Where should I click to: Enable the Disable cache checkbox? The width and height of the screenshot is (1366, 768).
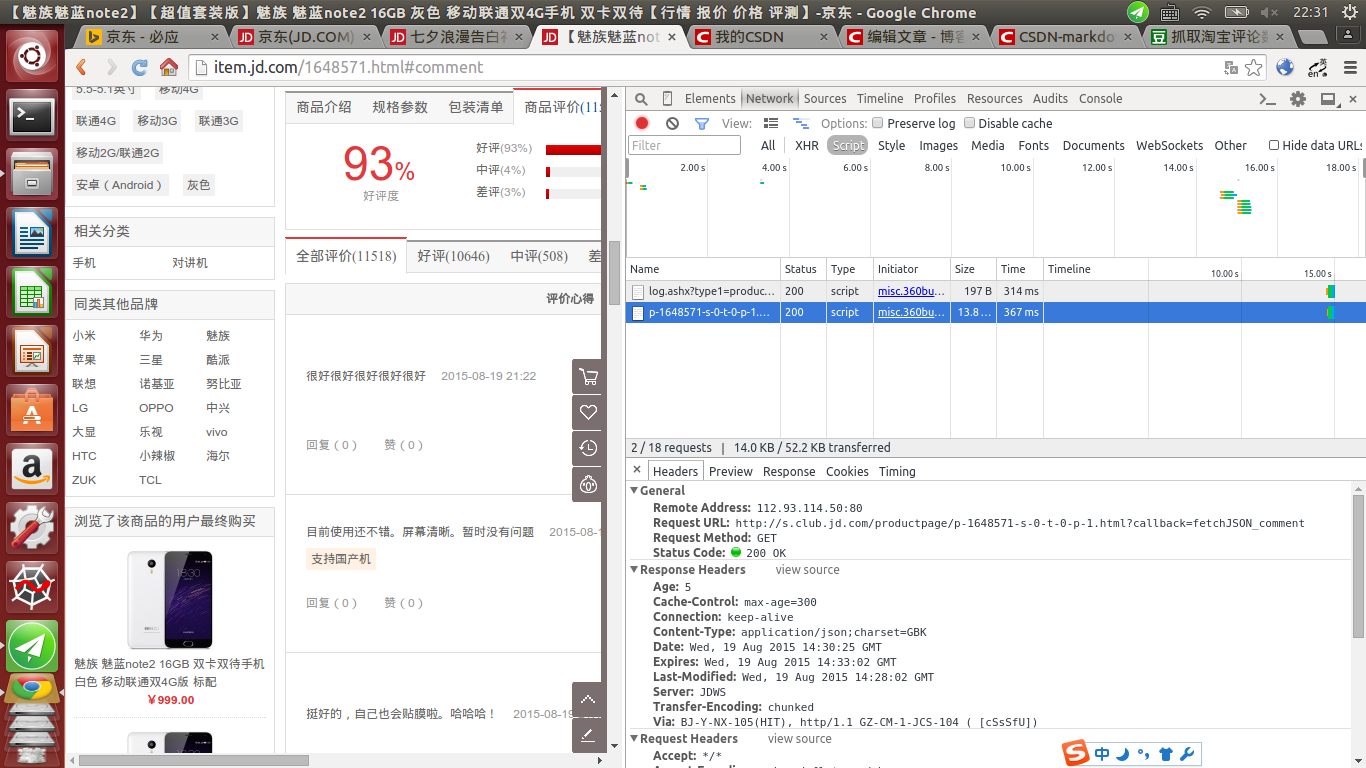969,123
